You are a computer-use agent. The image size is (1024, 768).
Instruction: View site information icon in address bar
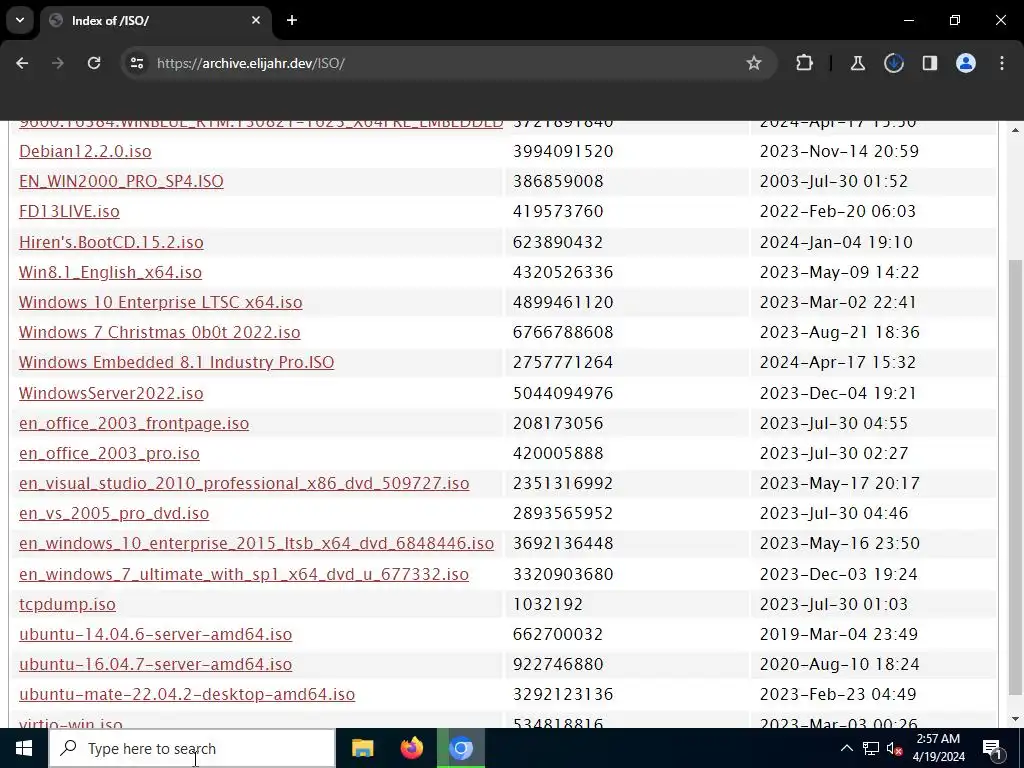point(137,63)
